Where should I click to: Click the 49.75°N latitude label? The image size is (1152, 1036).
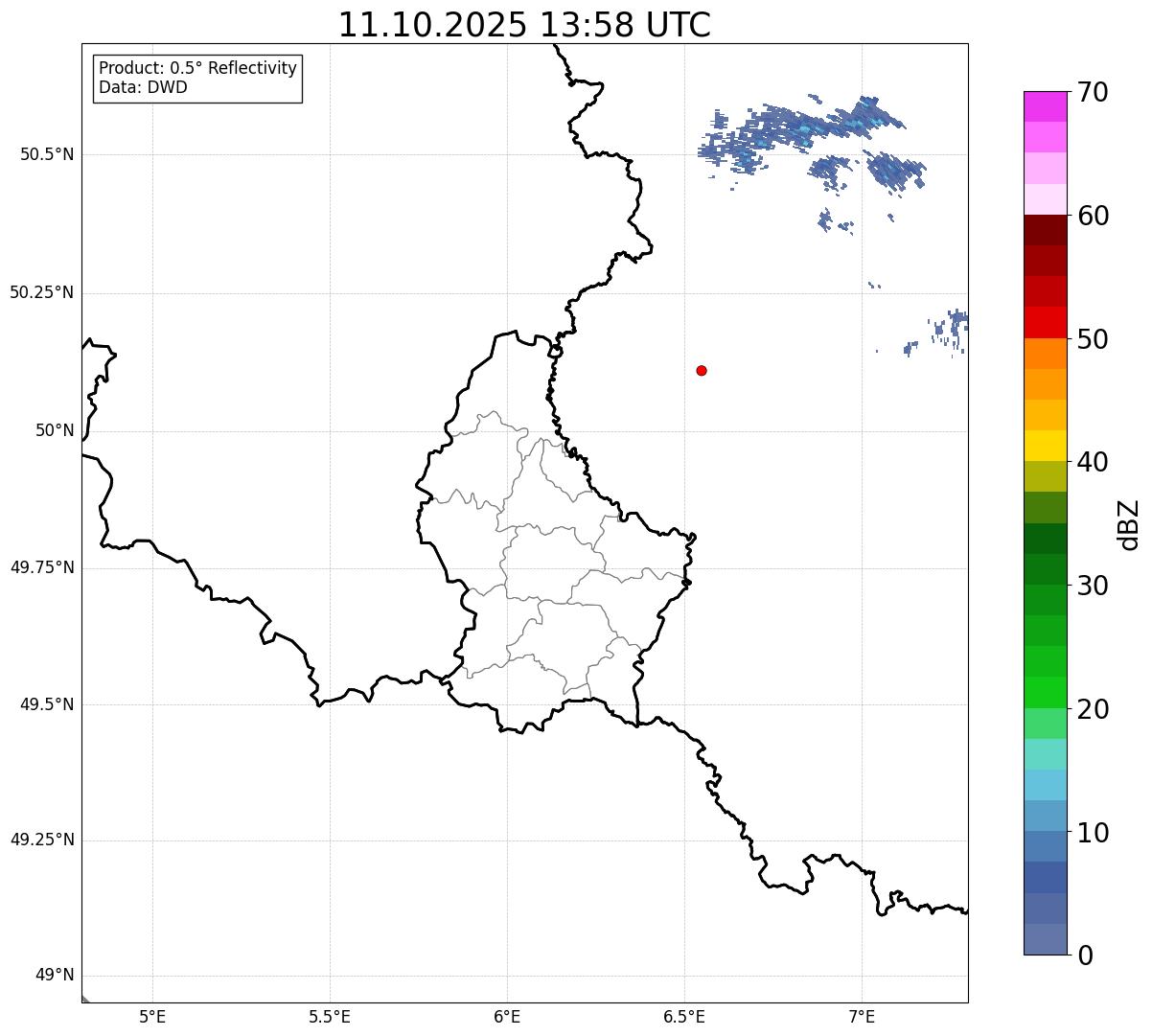coord(42,567)
